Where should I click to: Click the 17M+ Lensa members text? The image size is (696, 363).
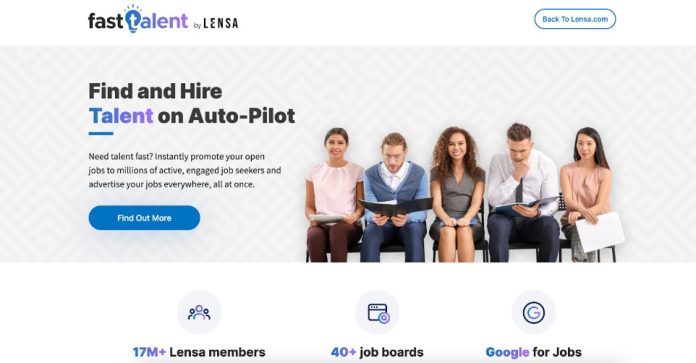pyautogui.click(x=199, y=352)
